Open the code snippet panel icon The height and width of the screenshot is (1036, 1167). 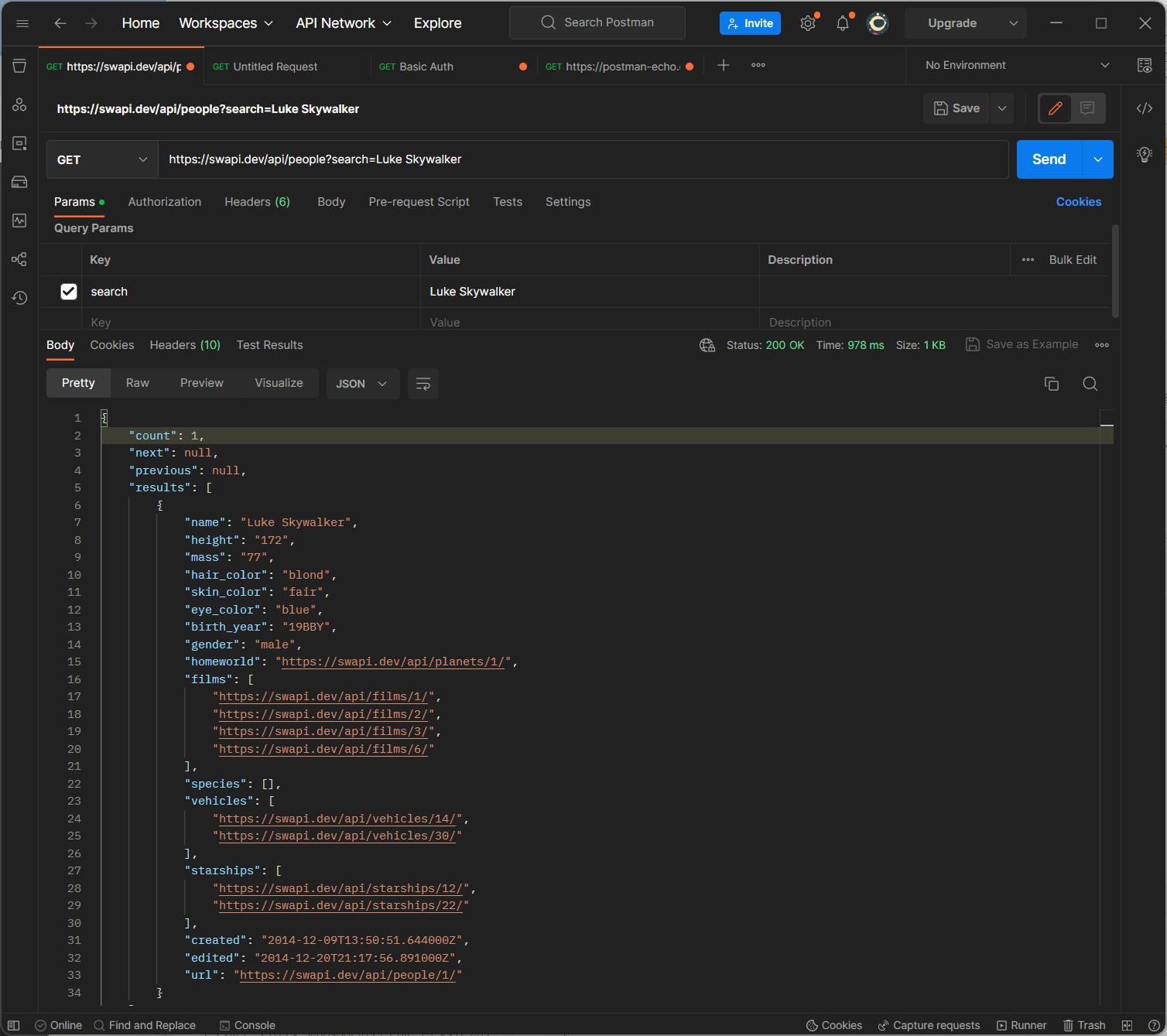click(1145, 108)
